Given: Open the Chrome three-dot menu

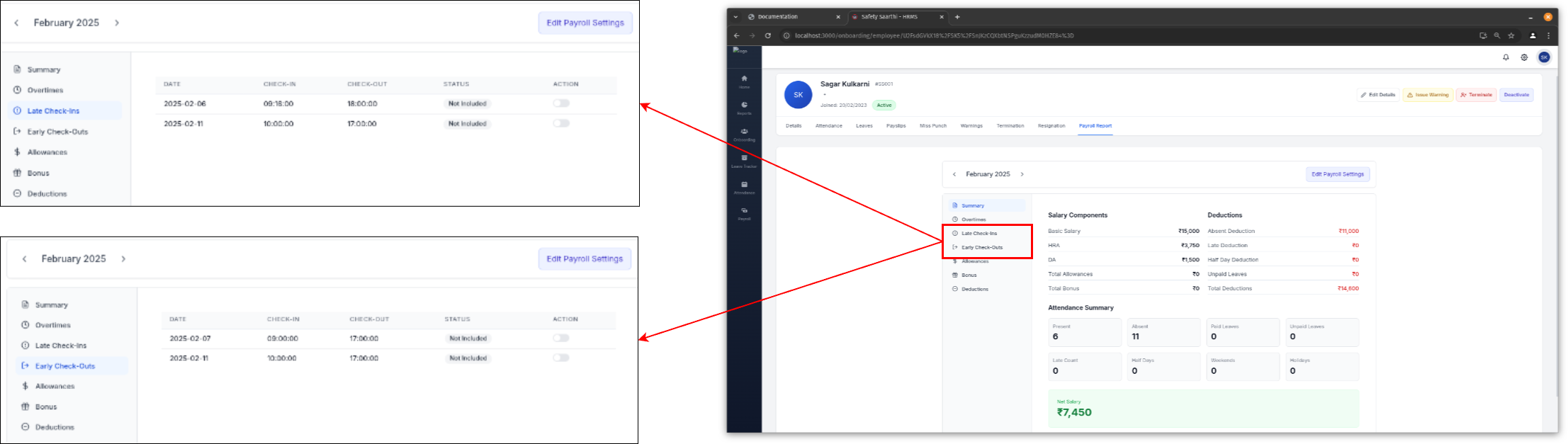Looking at the screenshot, I should pos(1548,35).
